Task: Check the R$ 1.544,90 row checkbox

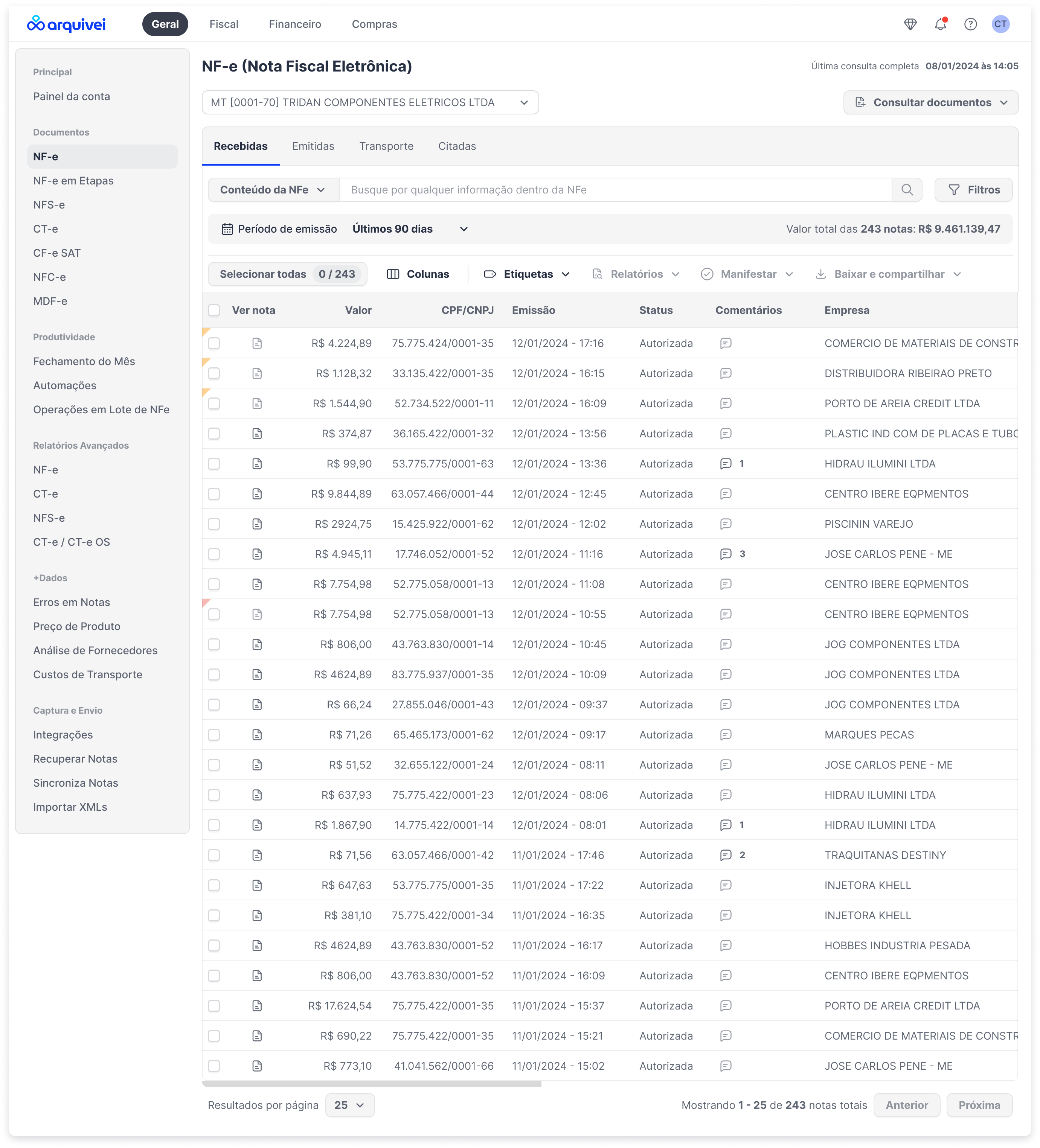Action: (213, 404)
